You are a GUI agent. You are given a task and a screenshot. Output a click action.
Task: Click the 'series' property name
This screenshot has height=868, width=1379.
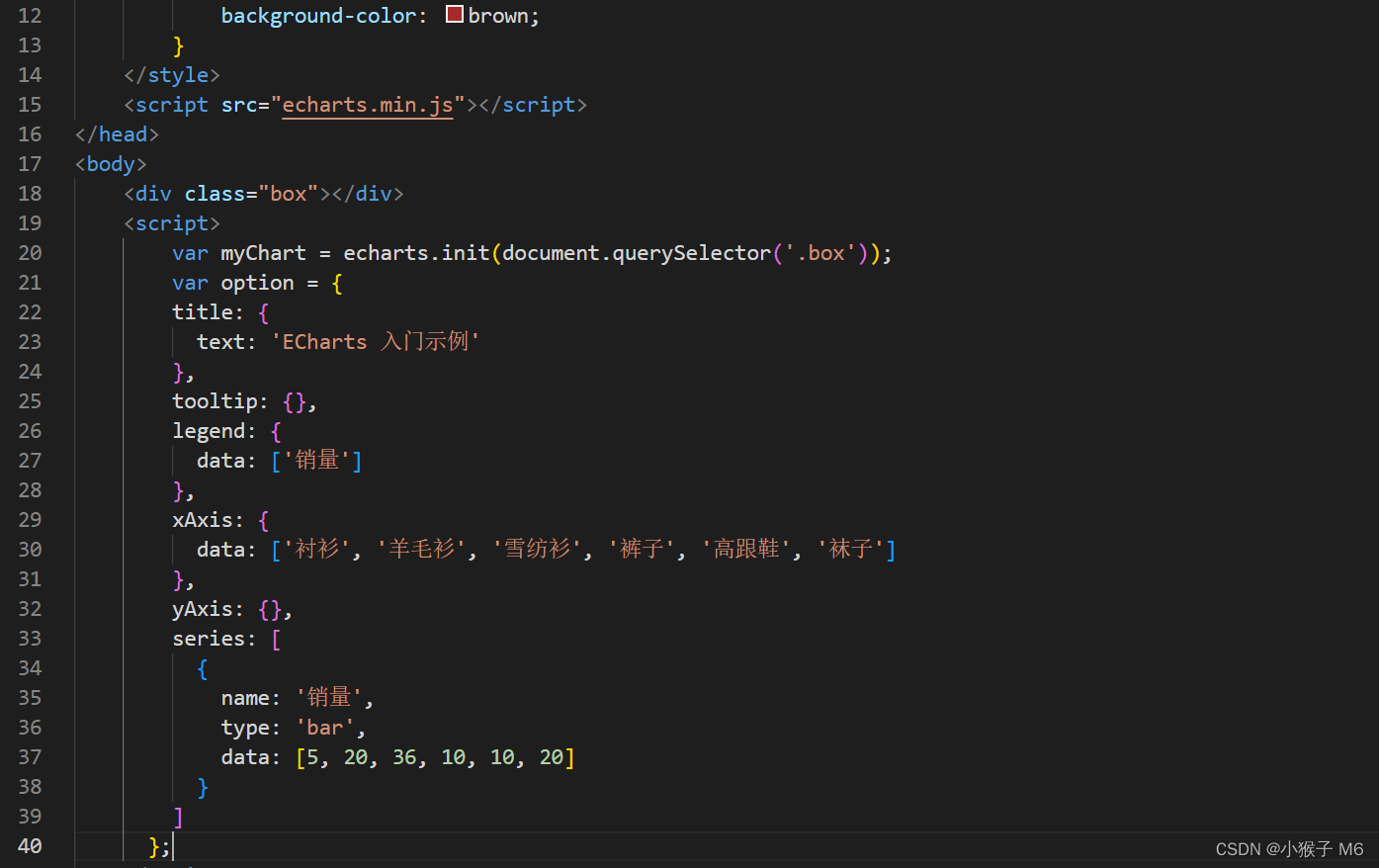click(209, 639)
